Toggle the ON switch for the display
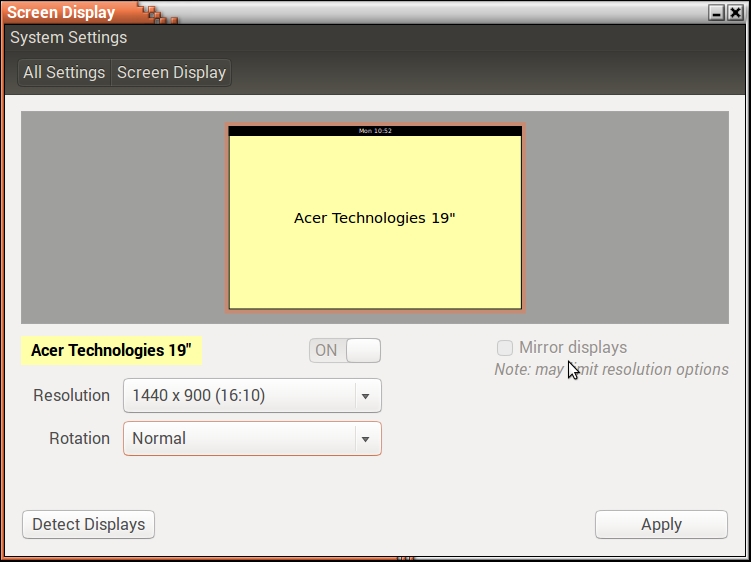The image size is (751, 562). pos(345,350)
